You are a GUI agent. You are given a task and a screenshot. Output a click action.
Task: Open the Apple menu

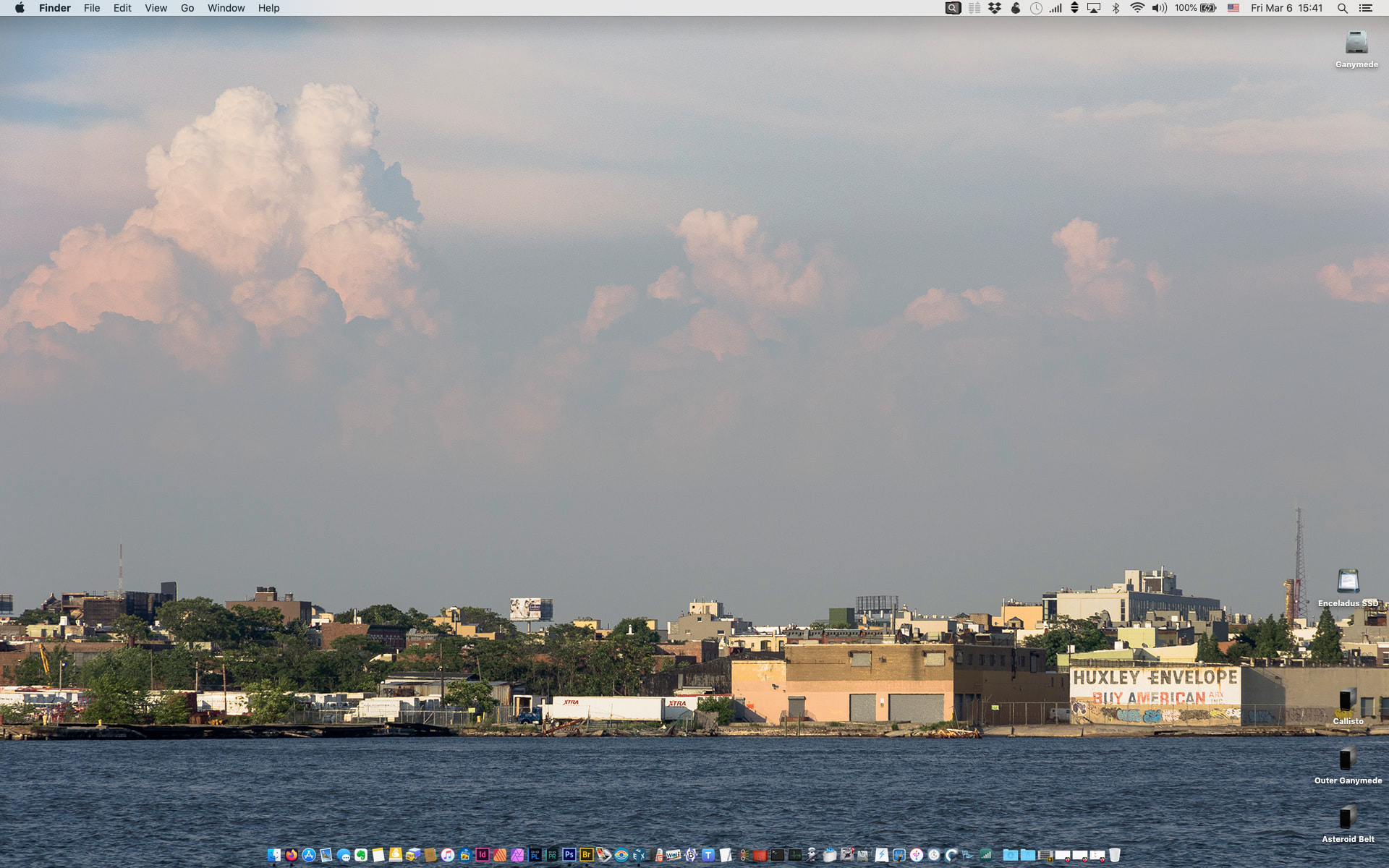point(20,8)
